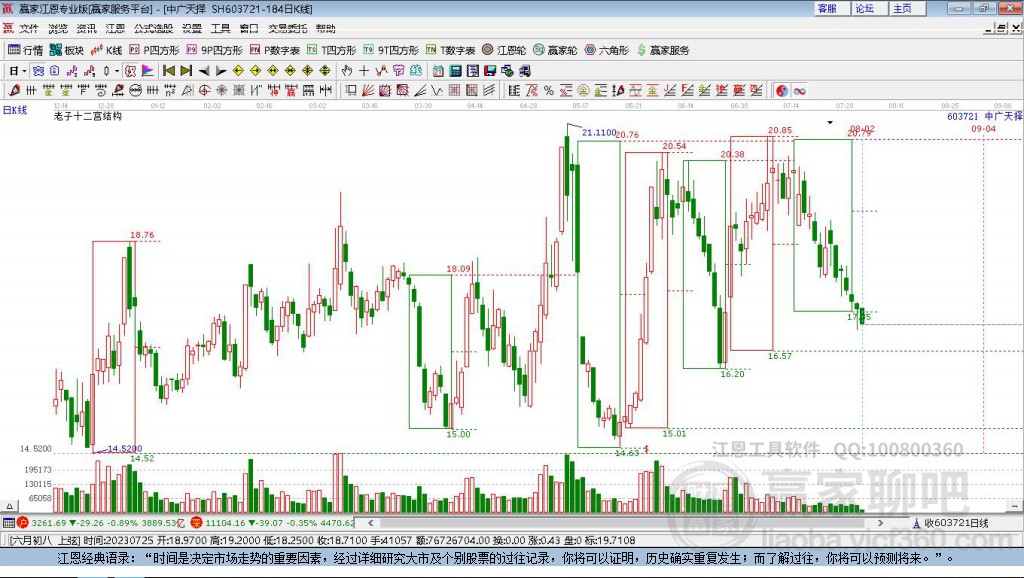Click the 603721 stock code label

pyautogui.click(x=963, y=116)
